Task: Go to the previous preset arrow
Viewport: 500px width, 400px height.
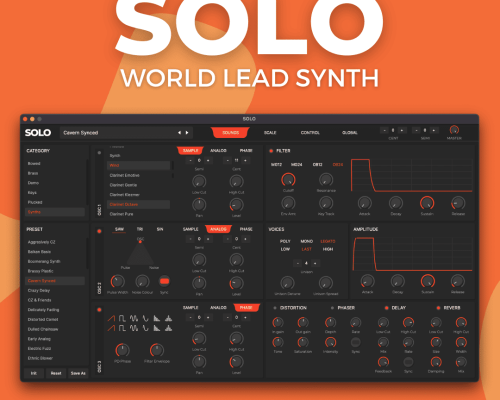Action: coord(179,133)
